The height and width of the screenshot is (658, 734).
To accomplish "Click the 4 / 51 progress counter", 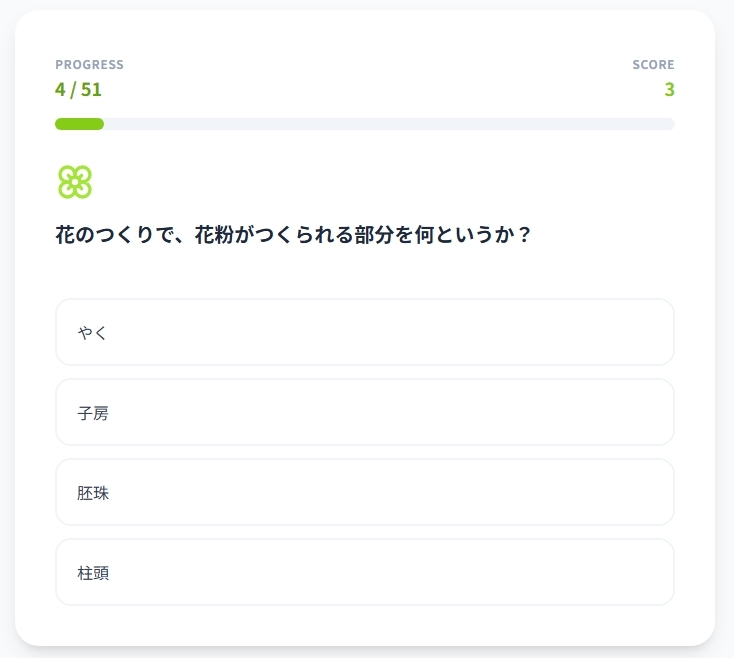I will 78,89.
